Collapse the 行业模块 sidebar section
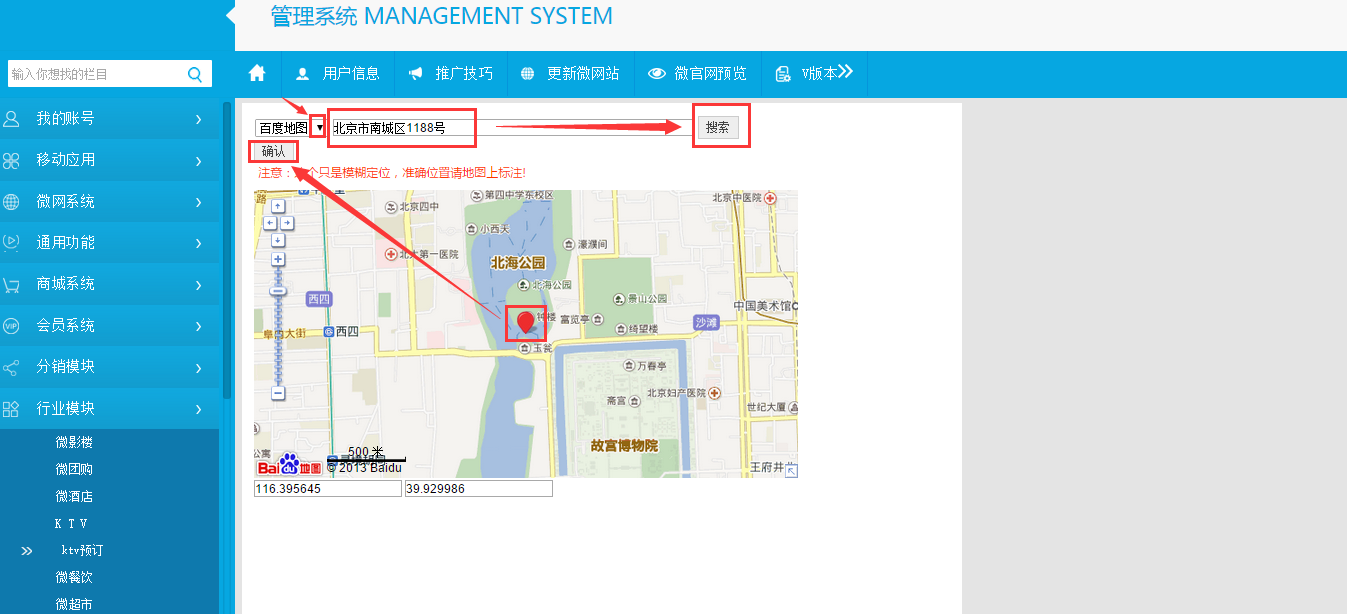Screen dimensions: 1347x614 coord(109,408)
